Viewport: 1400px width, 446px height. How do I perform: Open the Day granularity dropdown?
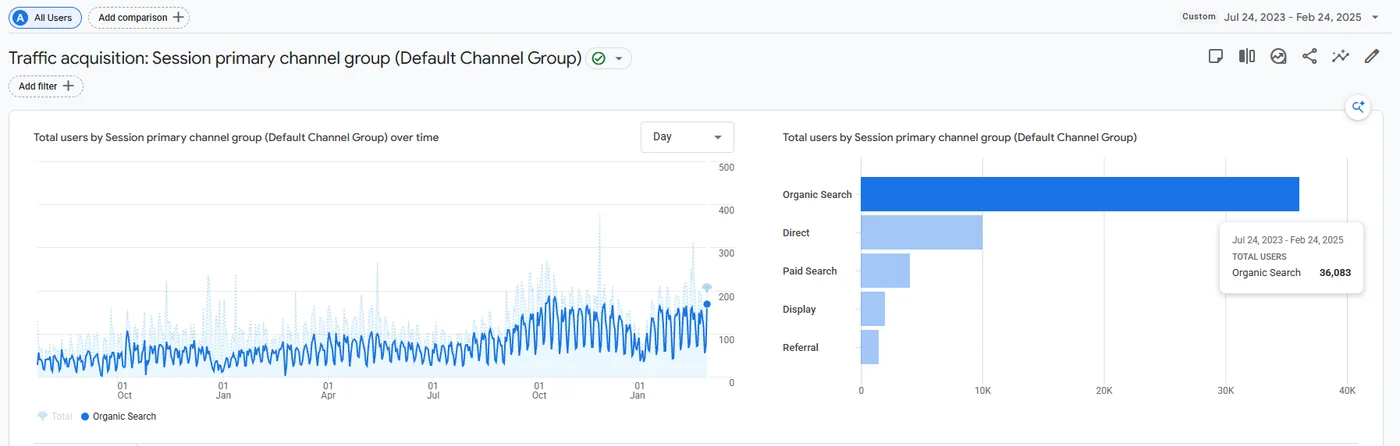click(687, 137)
